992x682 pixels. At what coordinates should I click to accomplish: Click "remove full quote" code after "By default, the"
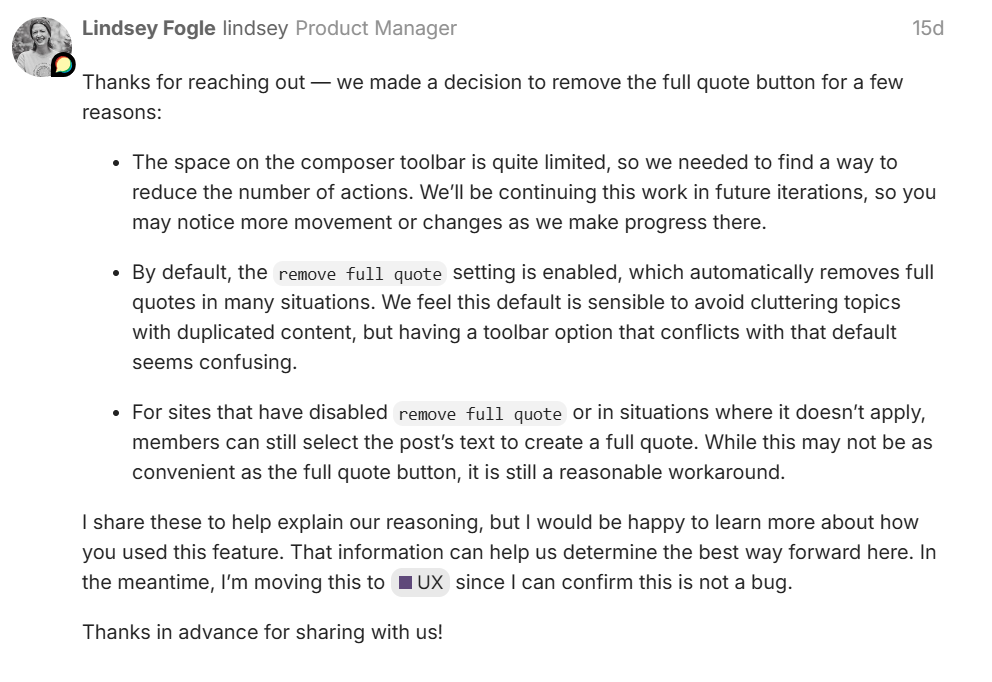tap(360, 273)
